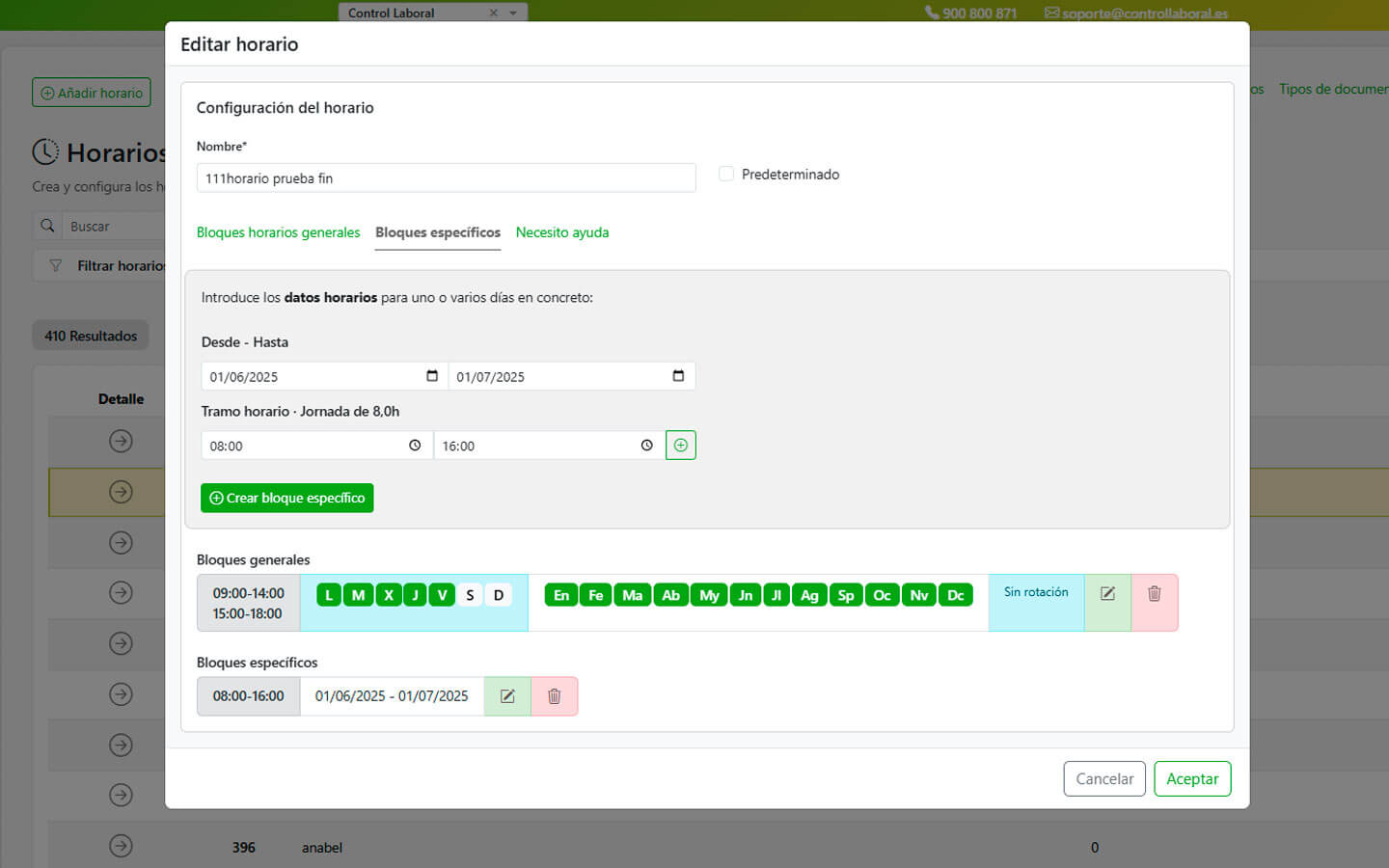Toggle Saturday (S) in general block
Screen dimensions: 1389x868
tap(470, 595)
